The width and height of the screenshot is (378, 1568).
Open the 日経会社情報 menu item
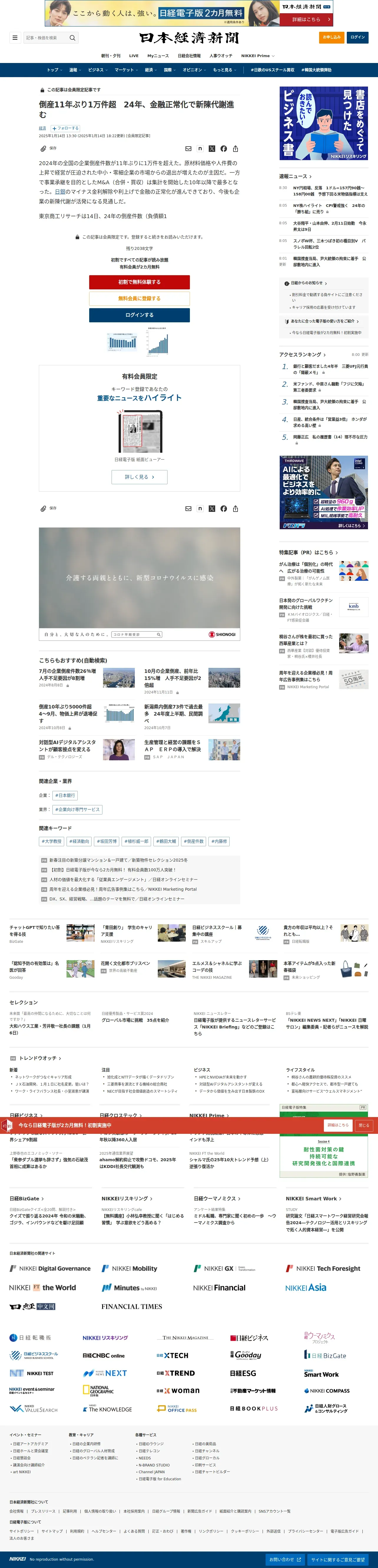click(x=189, y=55)
